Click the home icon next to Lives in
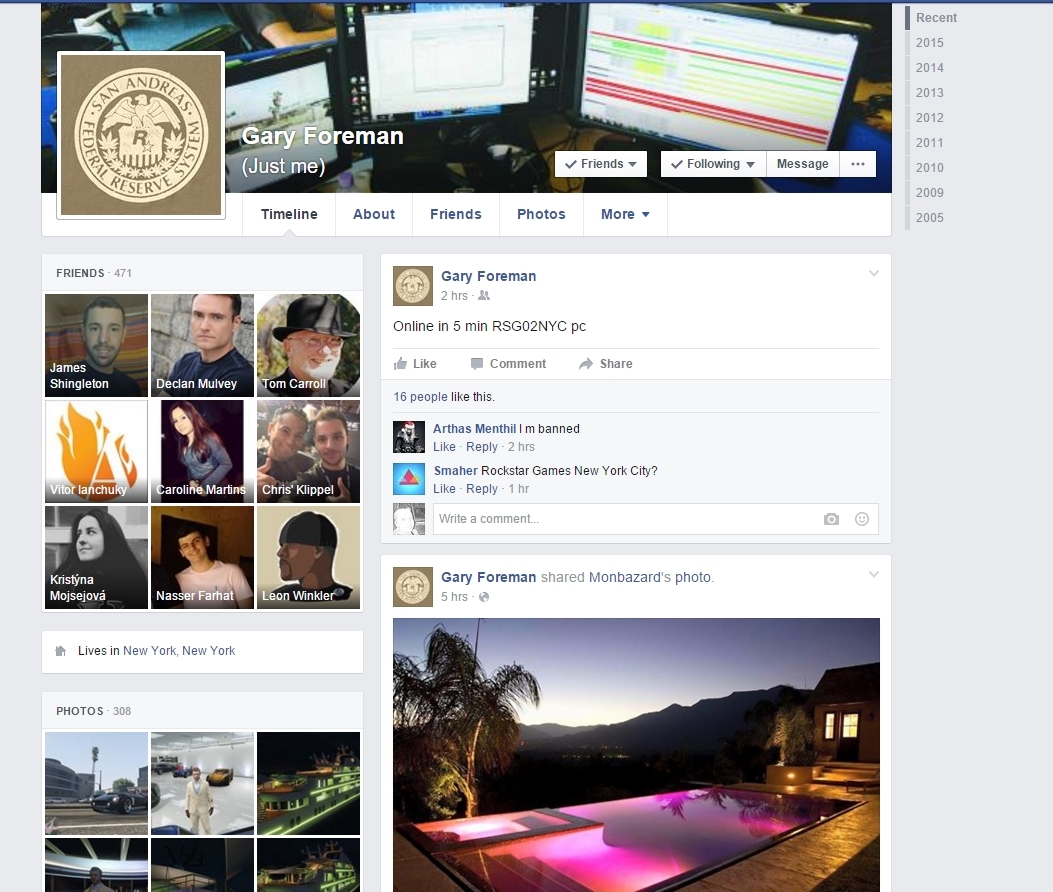The image size is (1053, 892). (x=60, y=651)
